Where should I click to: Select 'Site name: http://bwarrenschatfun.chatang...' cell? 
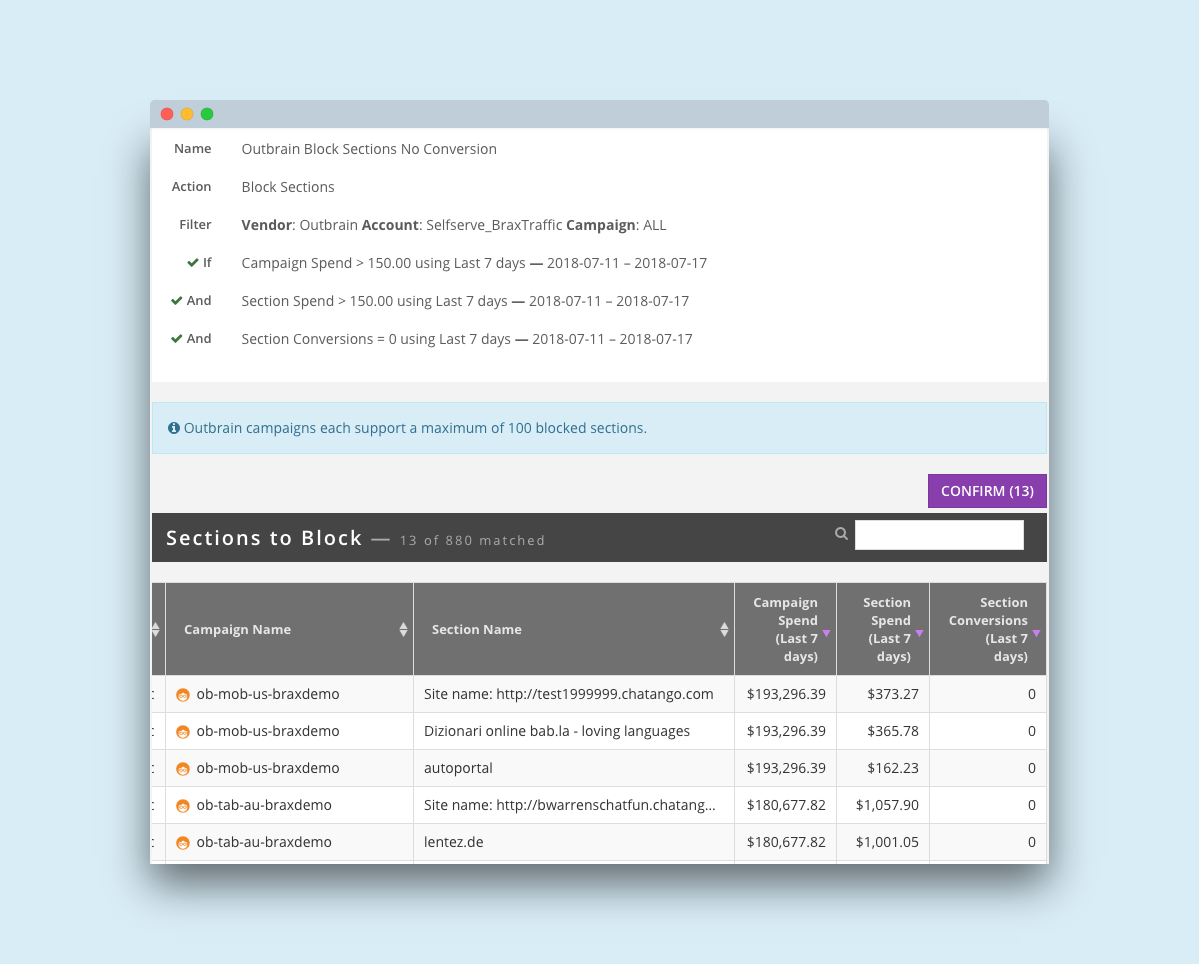pos(574,805)
